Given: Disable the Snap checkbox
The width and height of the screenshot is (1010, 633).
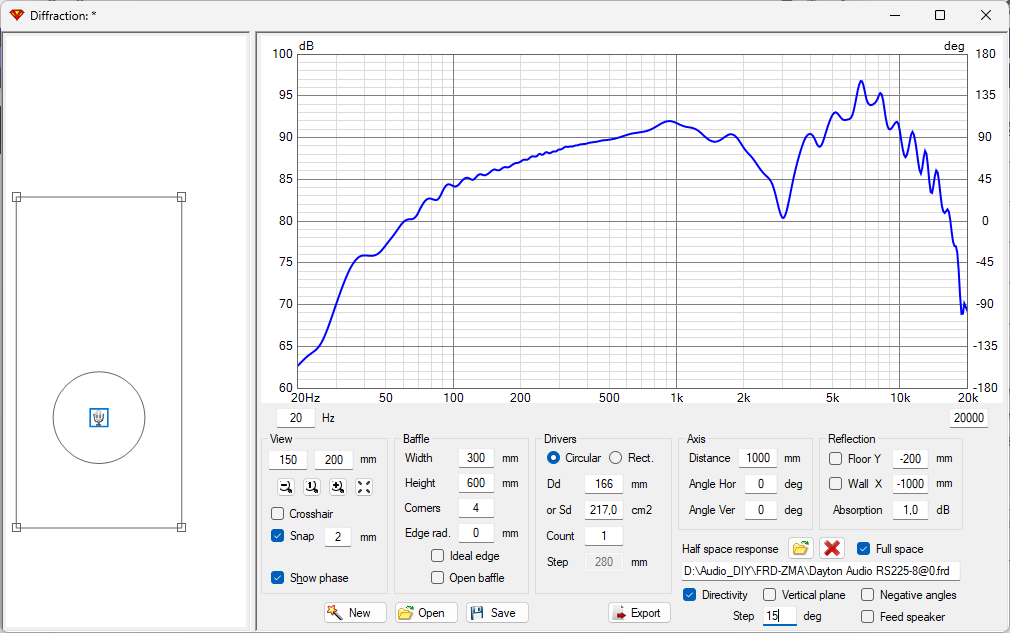Looking at the screenshot, I should point(278,535).
